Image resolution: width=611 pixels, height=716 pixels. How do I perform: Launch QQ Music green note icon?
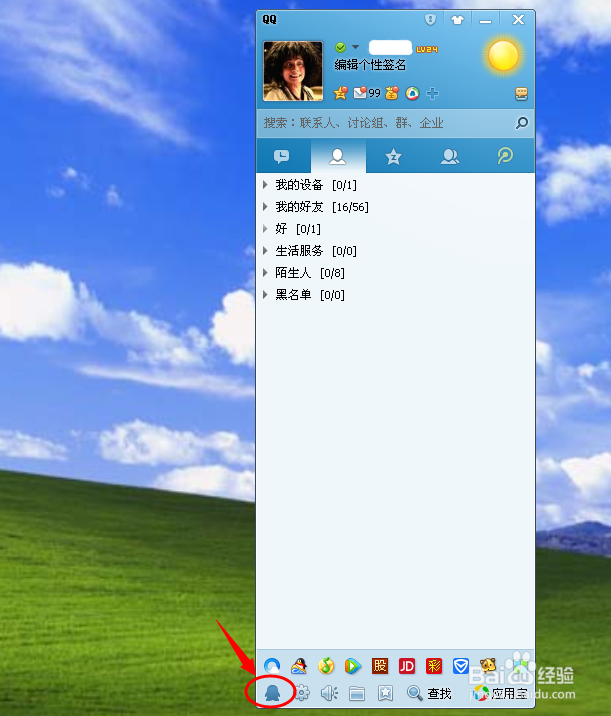pyautogui.click(x=326, y=666)
